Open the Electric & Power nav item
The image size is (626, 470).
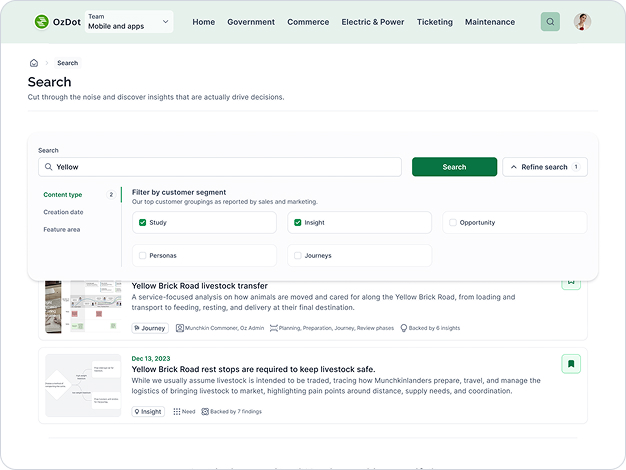click(x=373, y=22)
